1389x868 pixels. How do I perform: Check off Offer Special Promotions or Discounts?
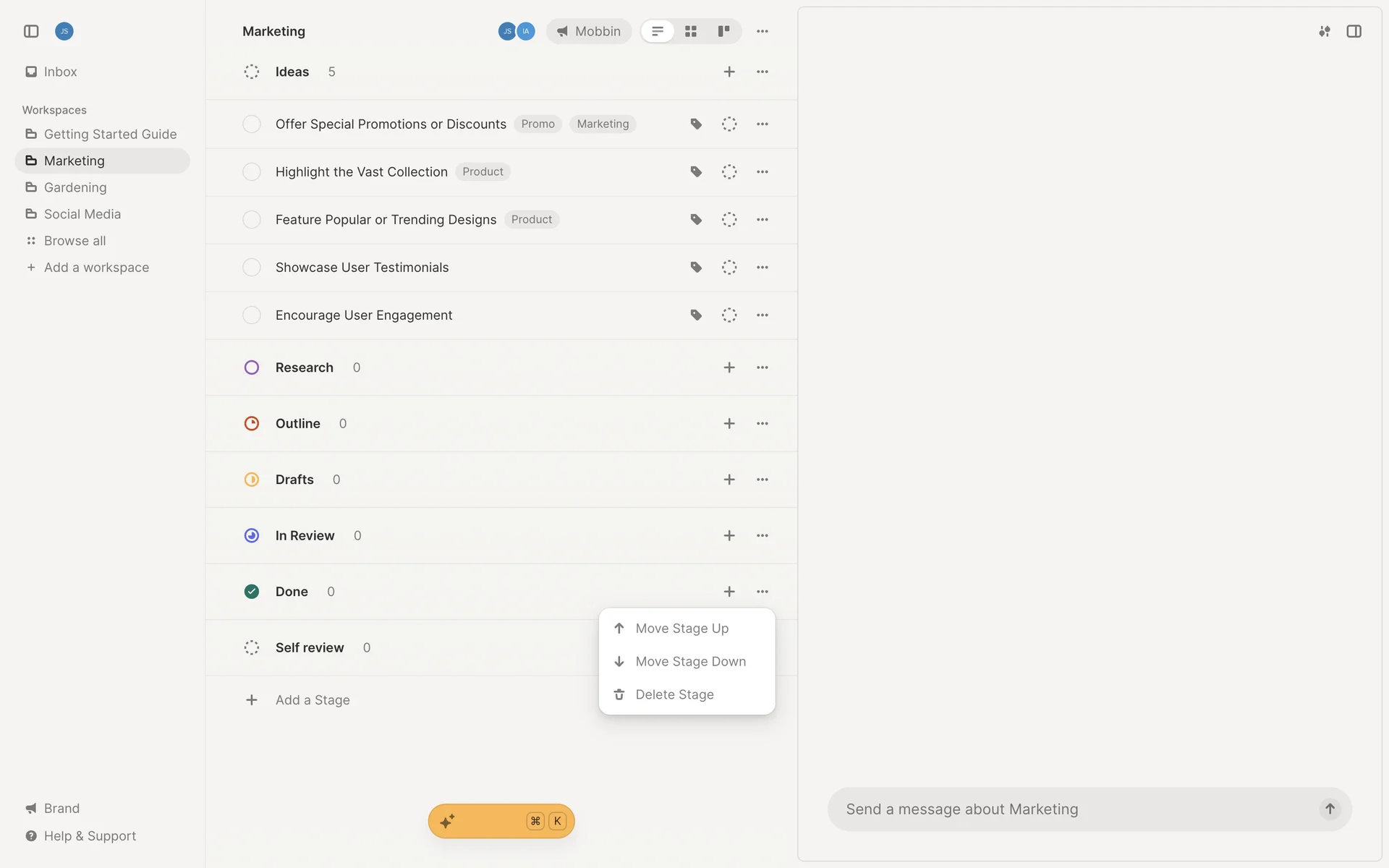pos(252,124)
